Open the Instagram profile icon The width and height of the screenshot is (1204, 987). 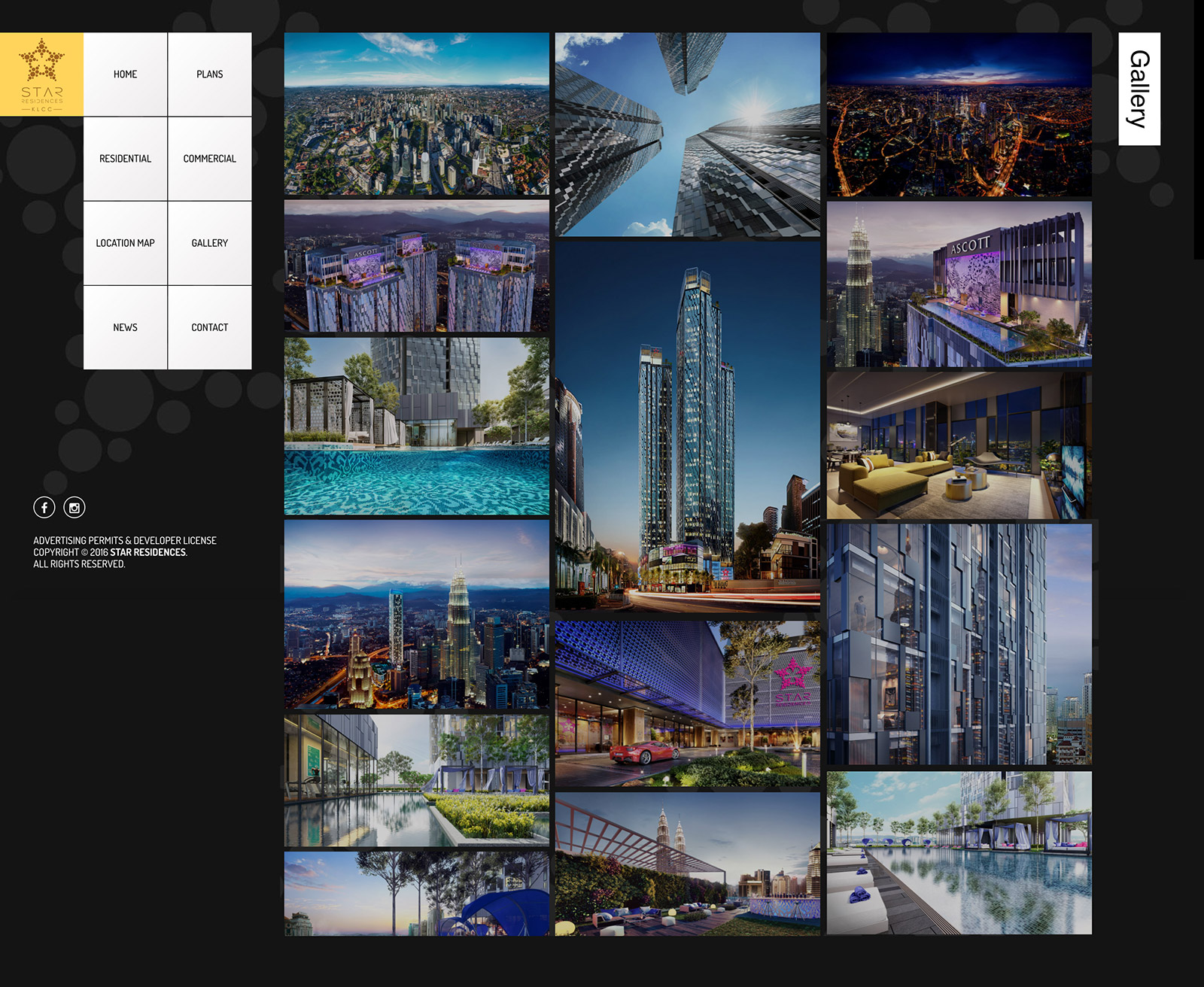[74, 508]
